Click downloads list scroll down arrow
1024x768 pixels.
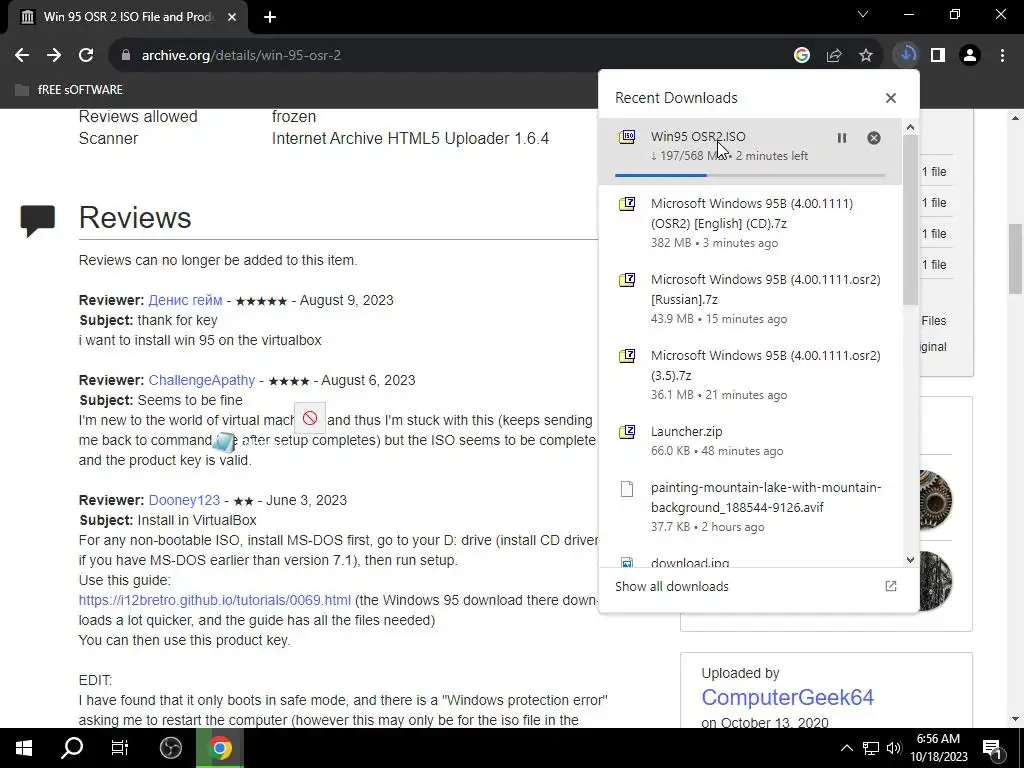tap(910, 560)
